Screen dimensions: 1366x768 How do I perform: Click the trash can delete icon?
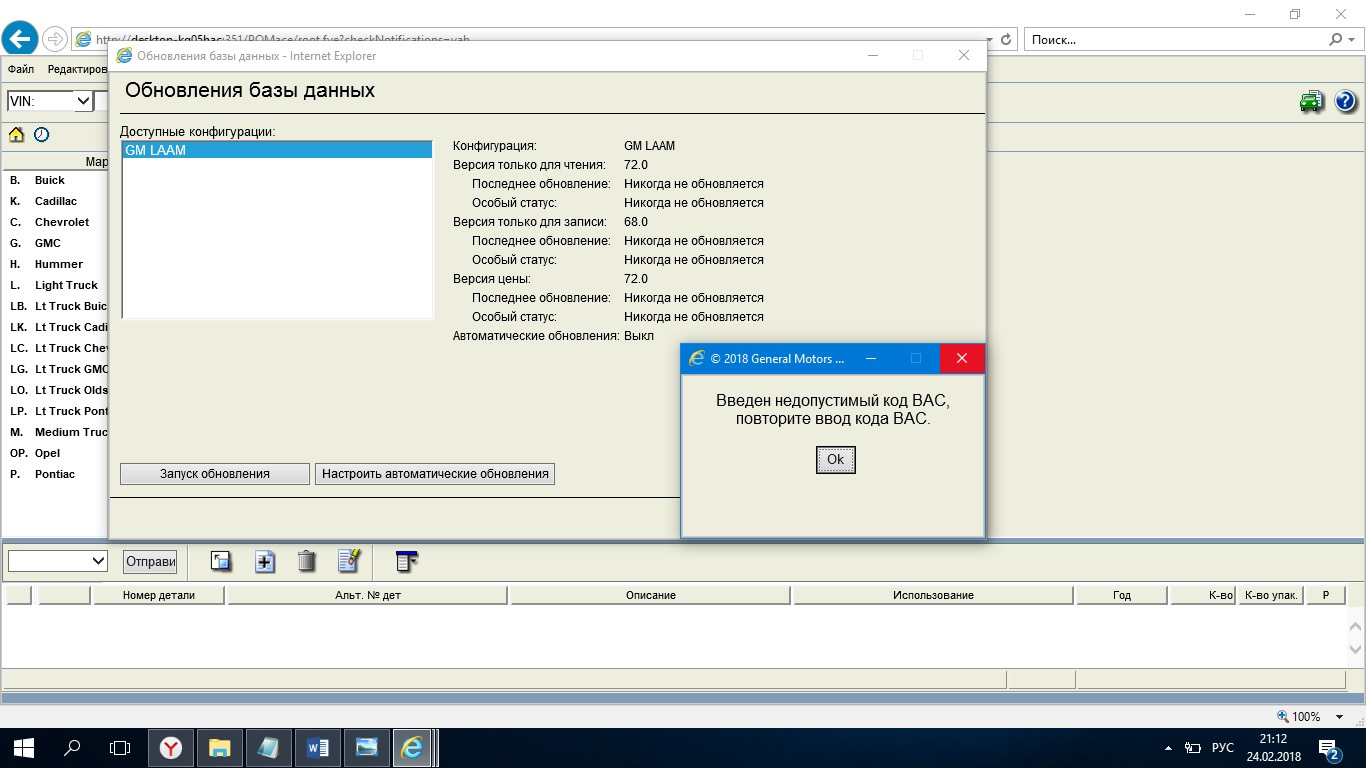tap(307, 562)
